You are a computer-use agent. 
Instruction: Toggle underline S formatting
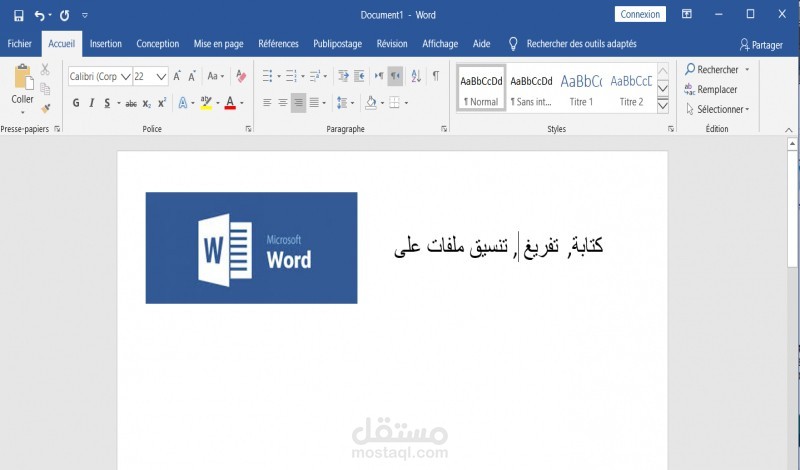pyautogui.click(x=107, y=103)
